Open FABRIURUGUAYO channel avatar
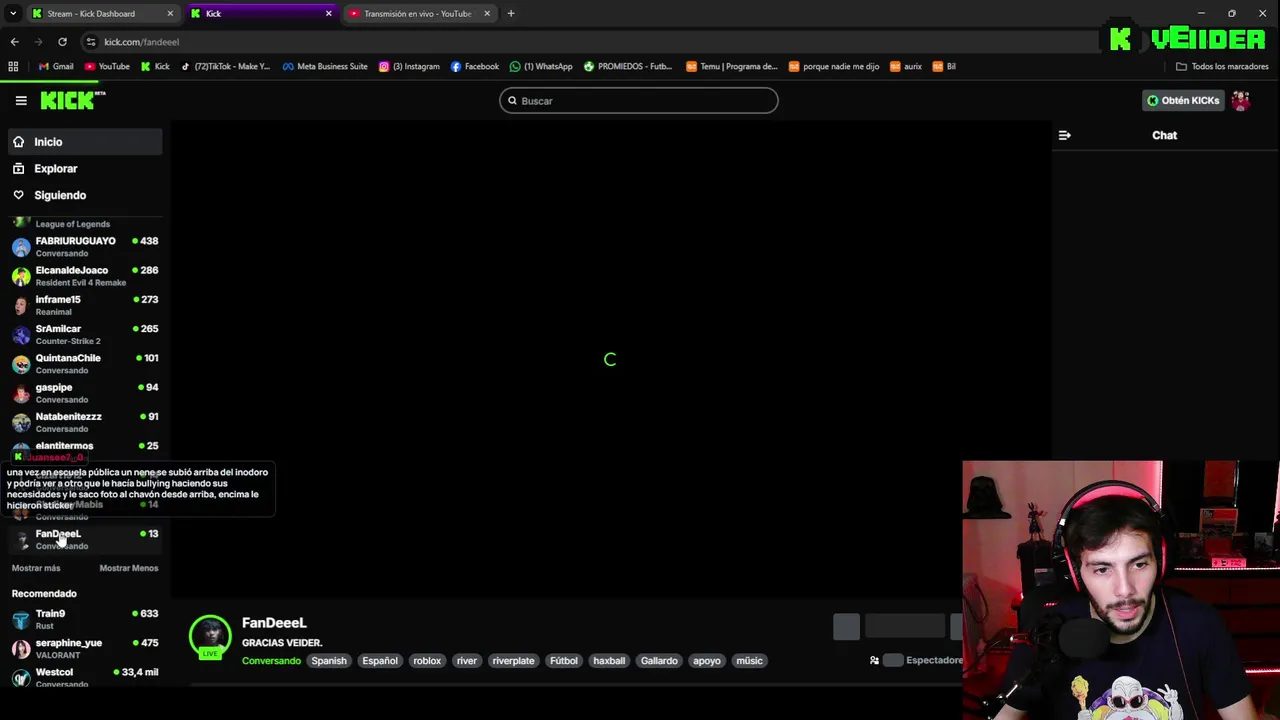 click(x=21, y=247)
